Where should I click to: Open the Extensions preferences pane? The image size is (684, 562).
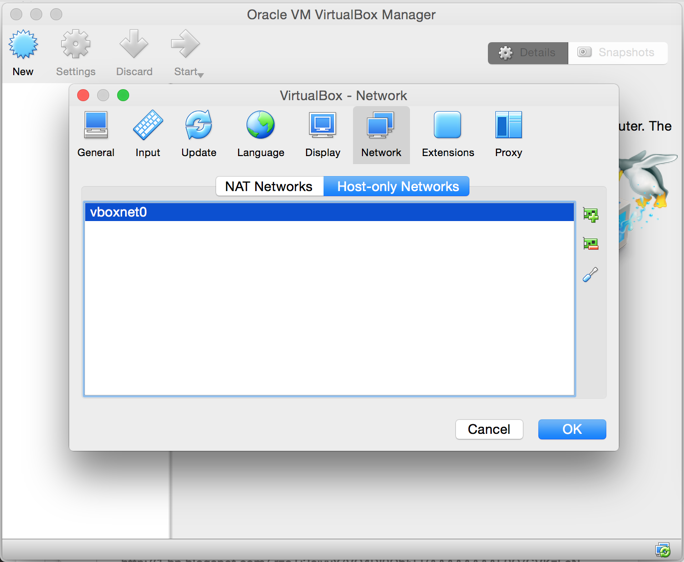448,134
